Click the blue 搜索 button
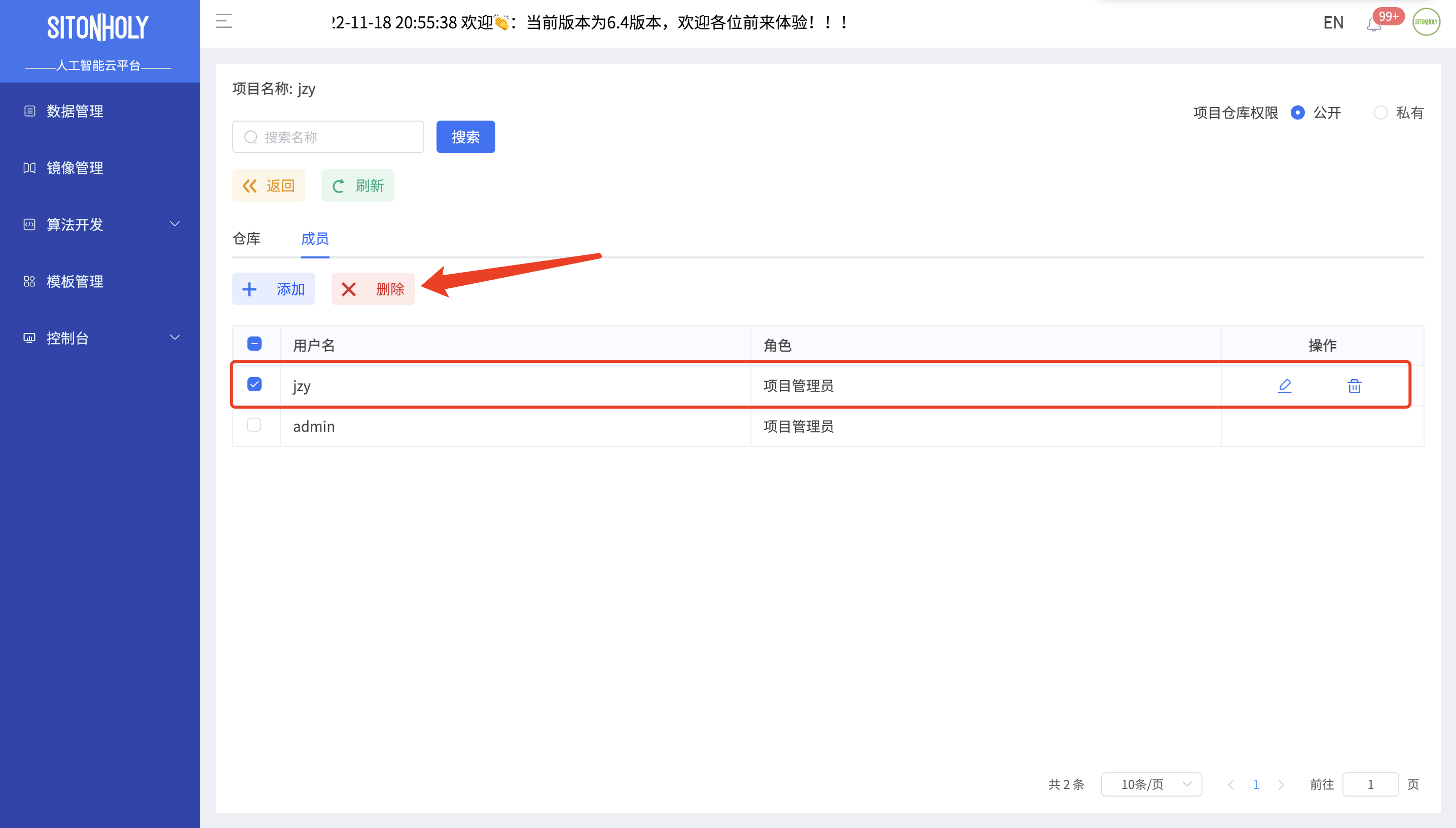Viewport: 1456px width, 828px height. pos(465,137)
